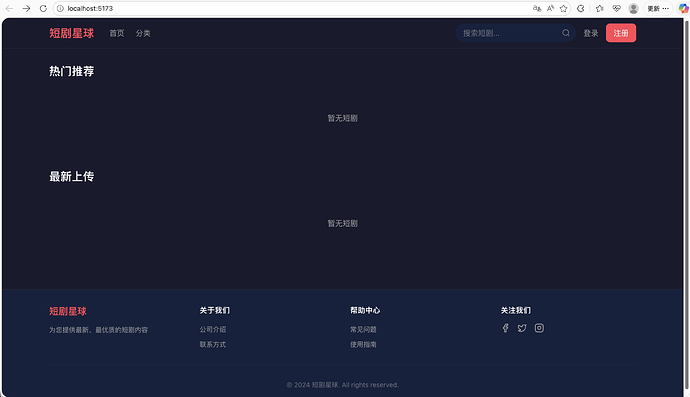The image size is (690, 397).
Task: Click 暂无短剧 under 热门推荐
Action: coord(342,118)
